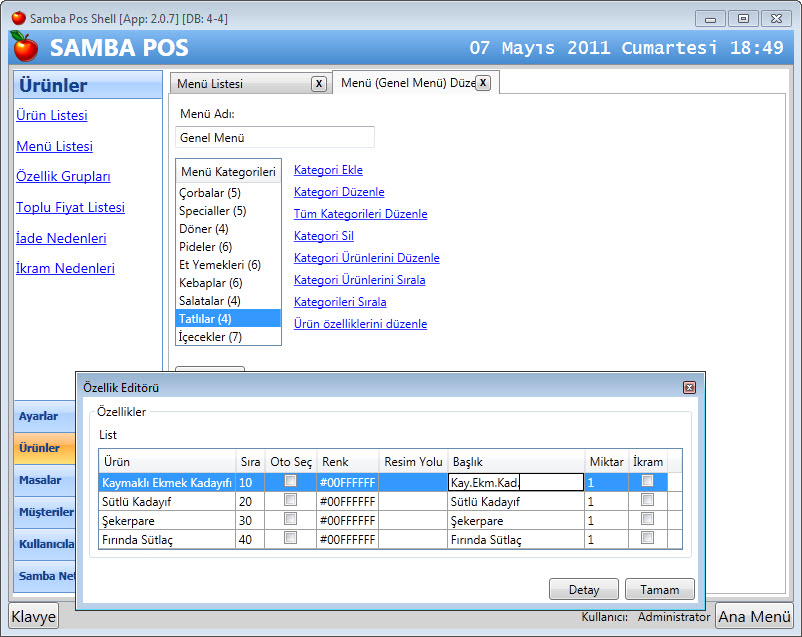Close the Menü Listesi tab
Screen dimensions: 802x637
tap(318, 84)
